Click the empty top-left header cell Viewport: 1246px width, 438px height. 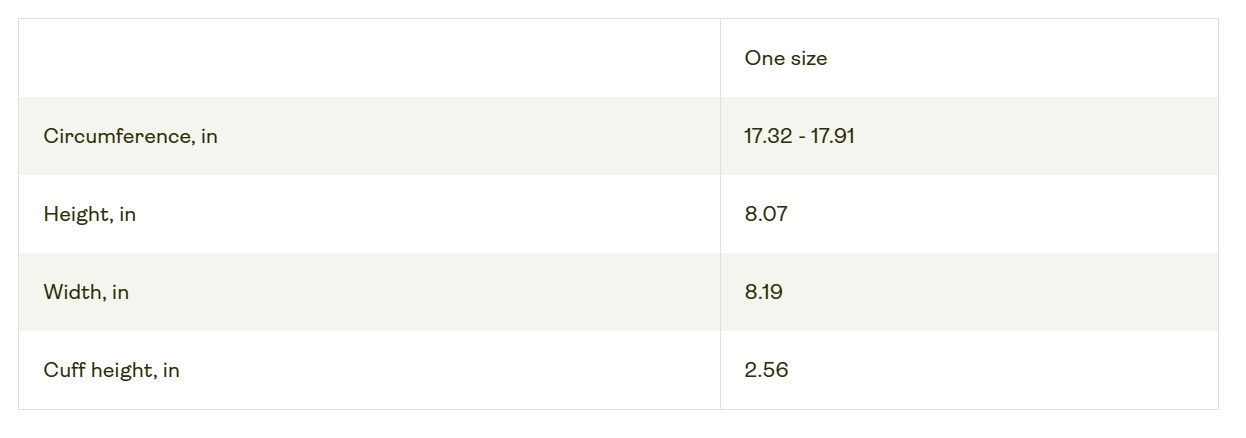pyautogui.click(x=369, y=58)
